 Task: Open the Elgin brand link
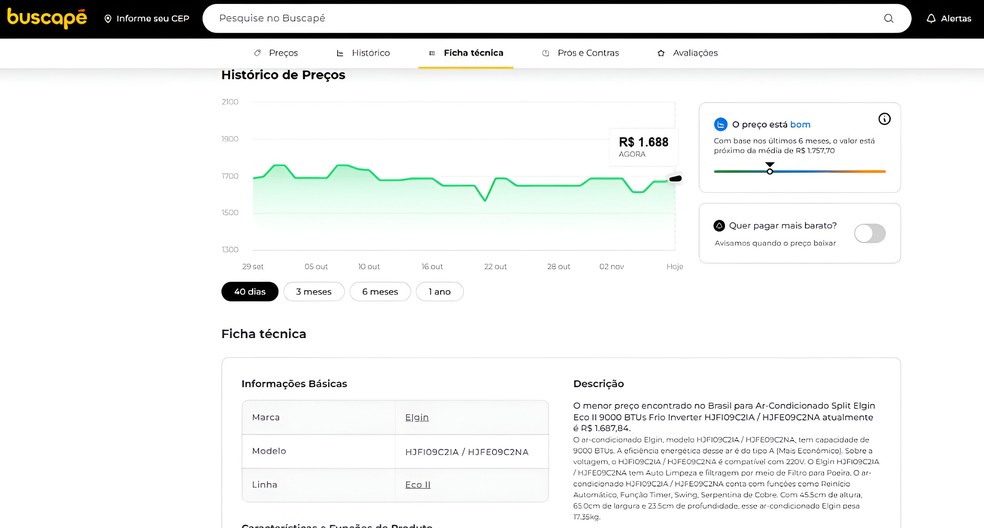coord(416,417)
